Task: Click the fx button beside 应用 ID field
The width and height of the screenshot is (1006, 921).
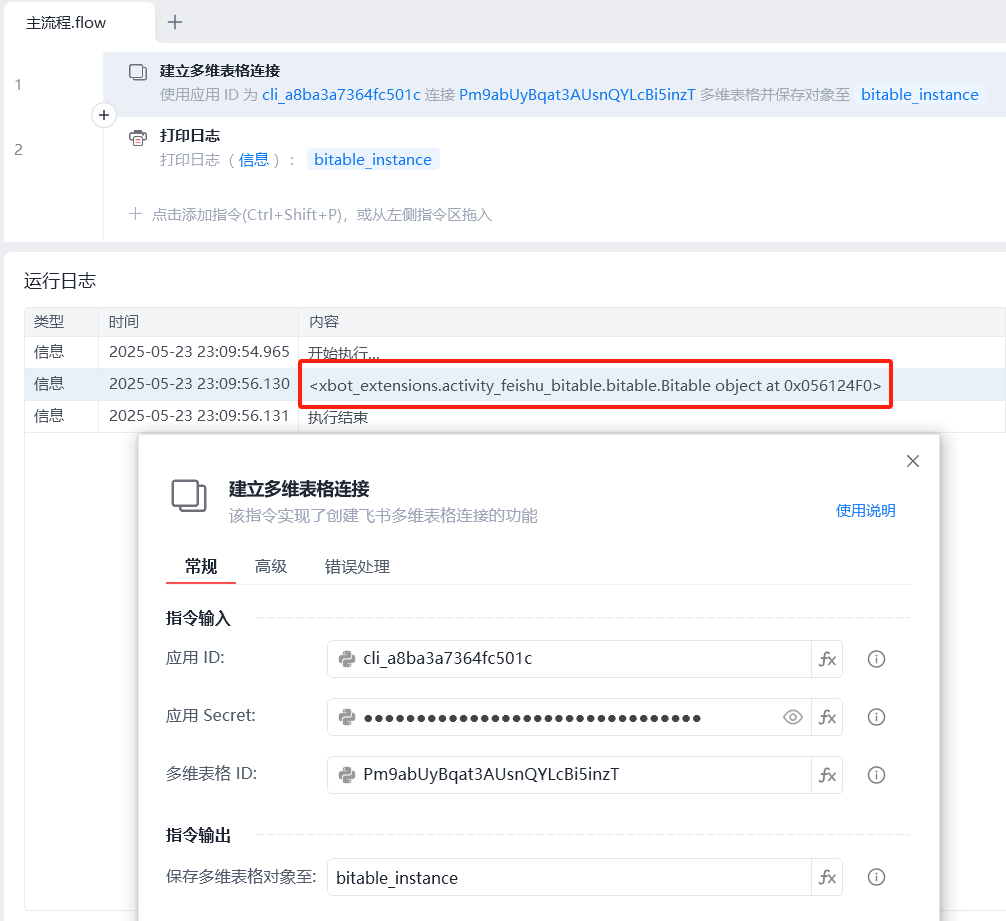Action: coord(827,659)
